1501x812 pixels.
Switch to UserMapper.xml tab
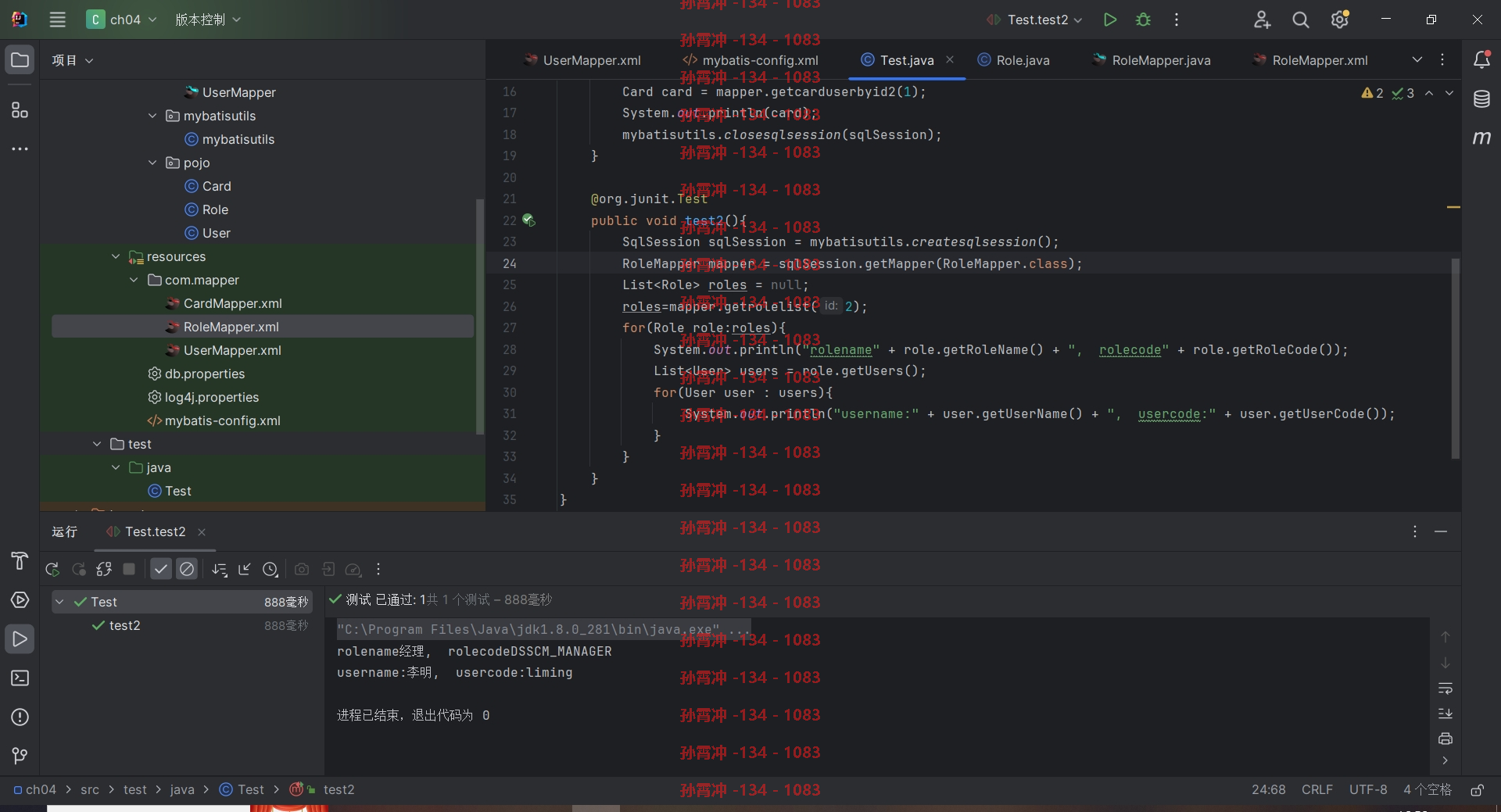[x=582, y=60]
